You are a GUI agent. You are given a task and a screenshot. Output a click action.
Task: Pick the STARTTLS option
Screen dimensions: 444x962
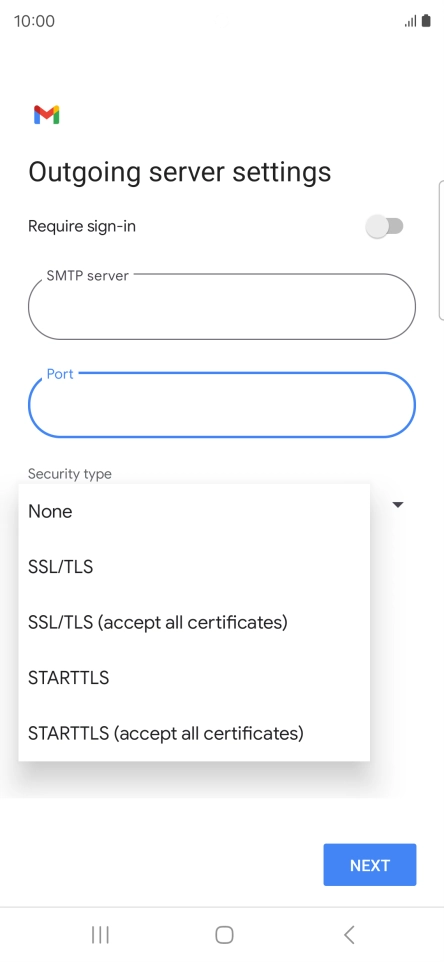click(194, 678)
